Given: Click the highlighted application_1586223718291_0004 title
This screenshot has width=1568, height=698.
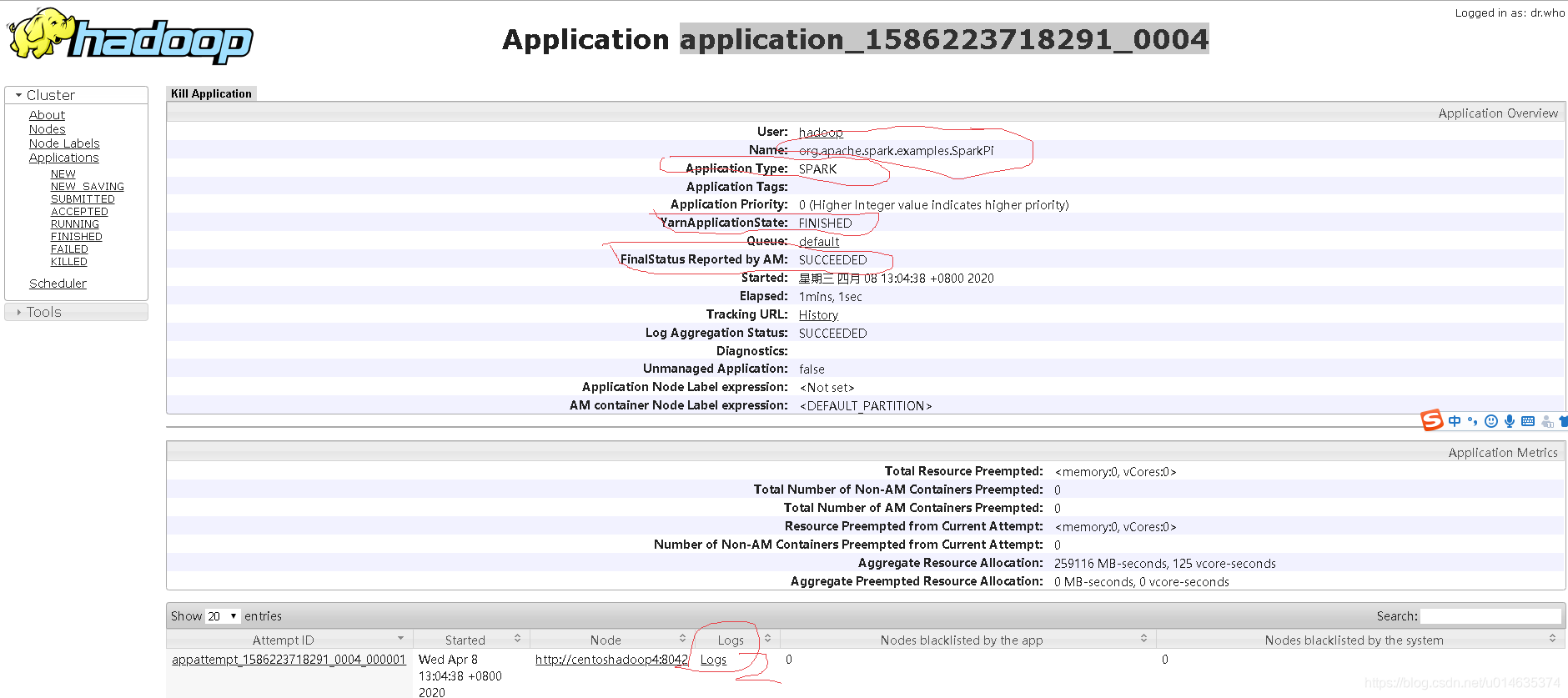Looking at the screenshot, I should (944, 39).
